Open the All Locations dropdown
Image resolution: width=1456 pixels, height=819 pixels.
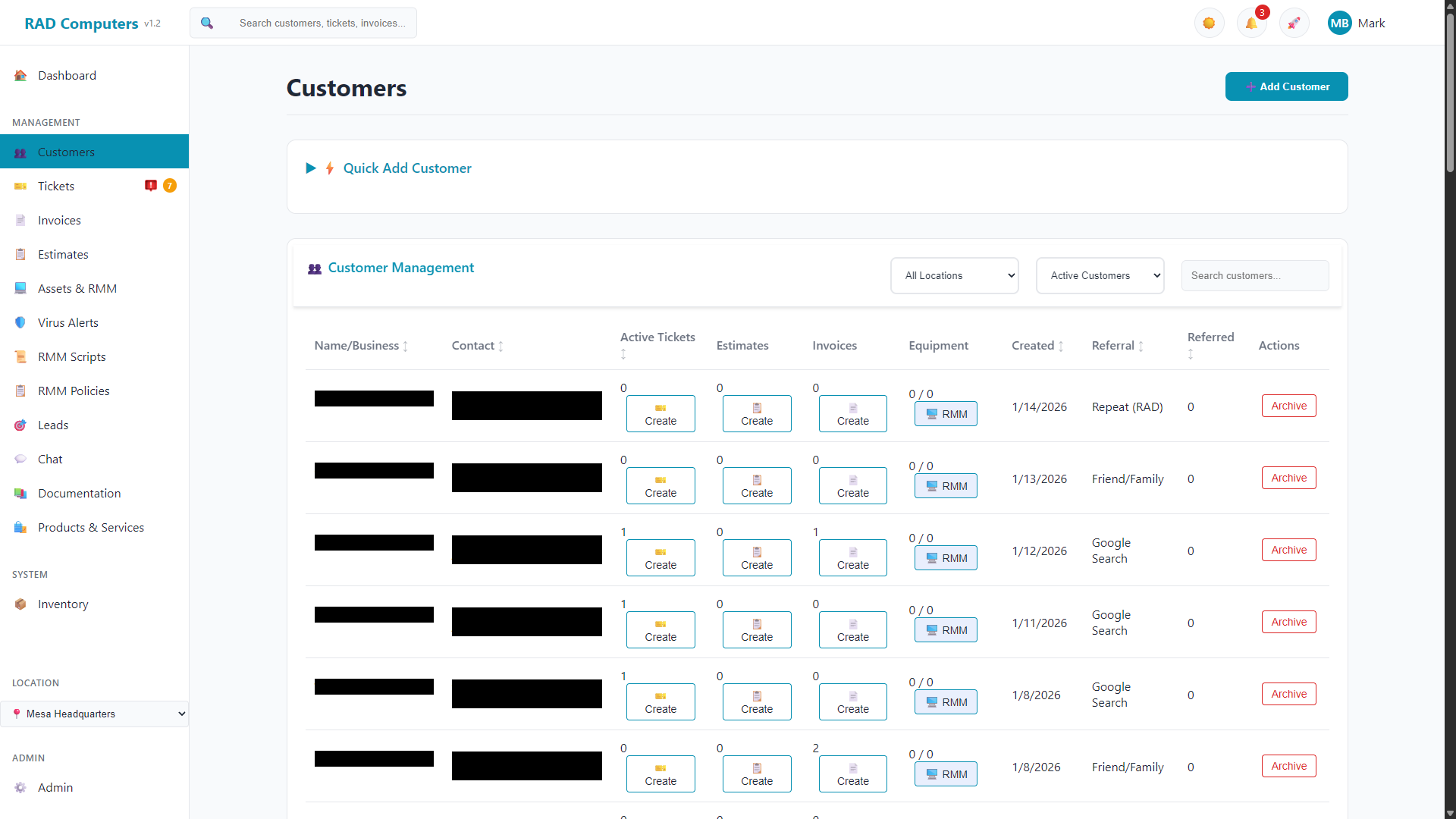click(x=955, y=275)
